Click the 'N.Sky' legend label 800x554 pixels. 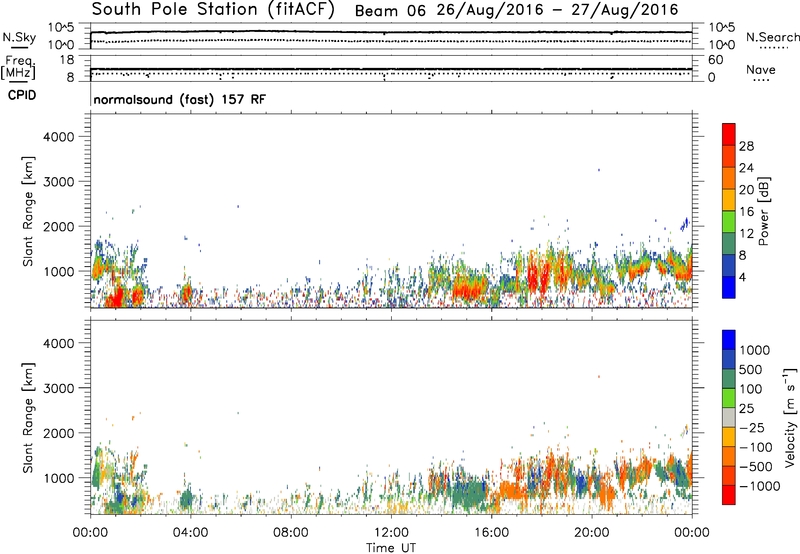point(19,37)
